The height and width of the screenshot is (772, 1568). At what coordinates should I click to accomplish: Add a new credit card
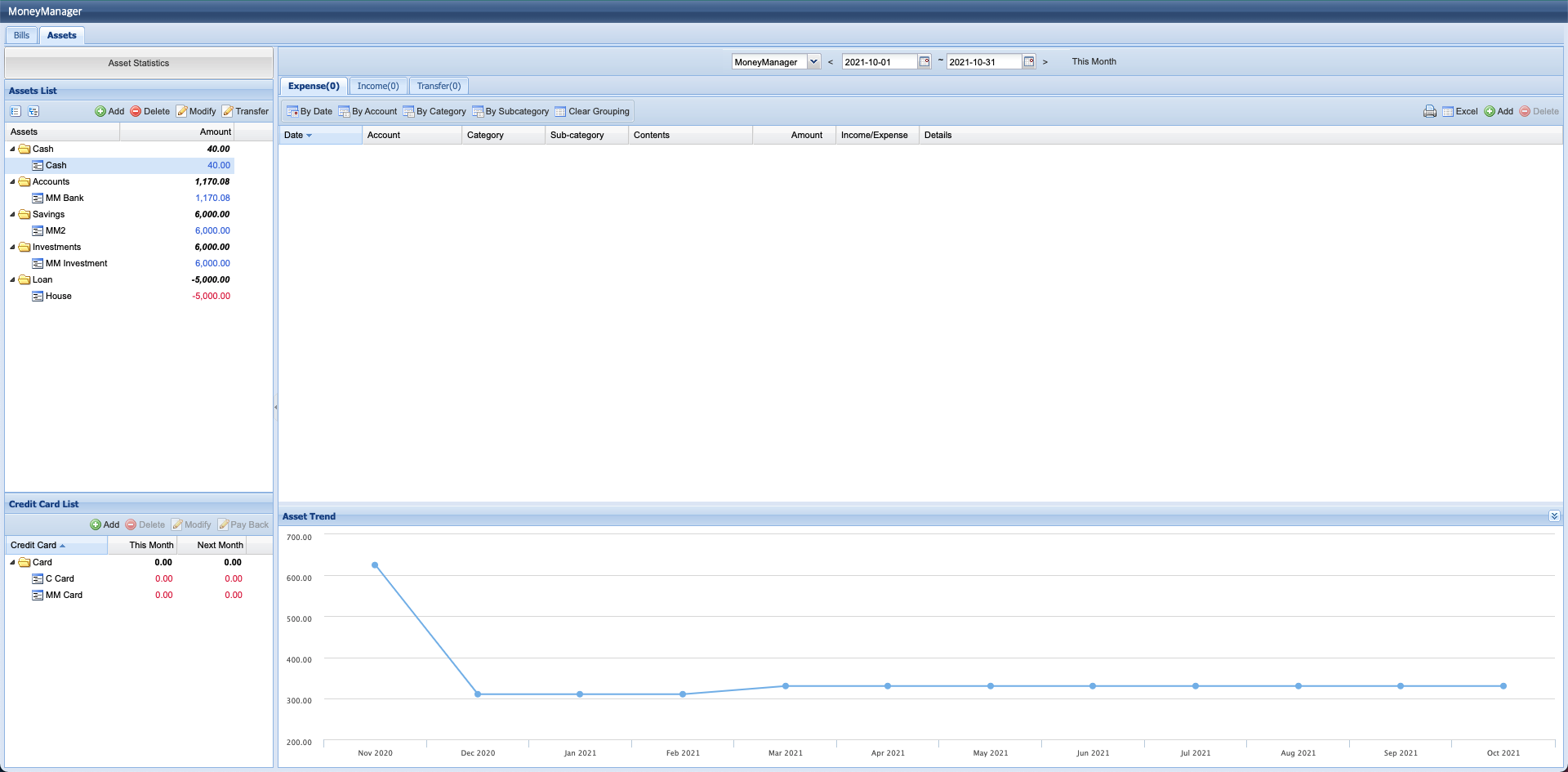[x=105, y=524]
